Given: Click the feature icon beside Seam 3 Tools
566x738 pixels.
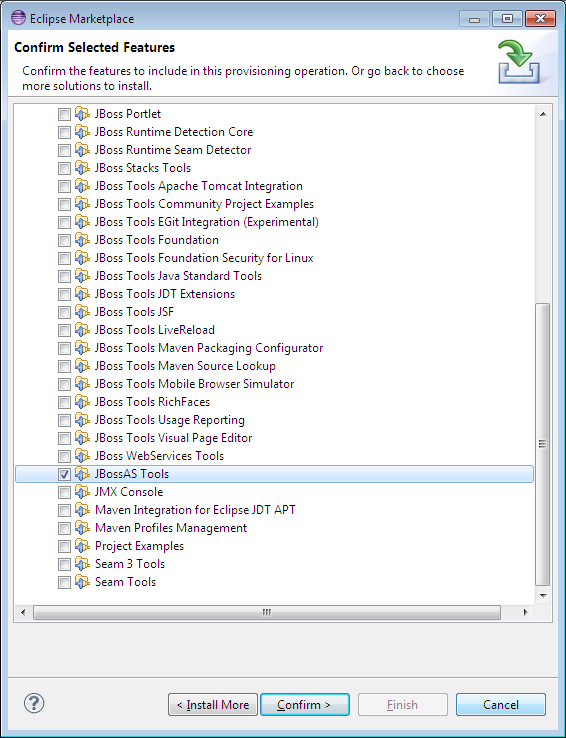Looking at the screenshot, I should (x=82, y=564).
